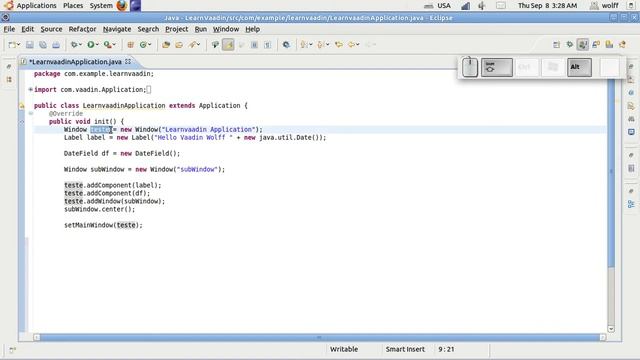Launch Debug with the bug icon

(x=74, y=45)
